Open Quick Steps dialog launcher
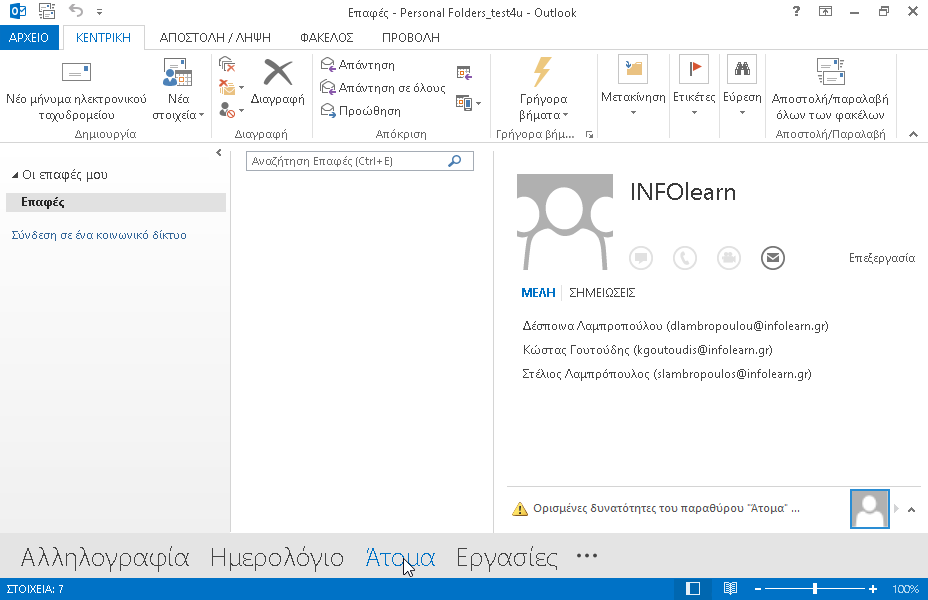Image resolution: width=928 pixels, height=600 pixels. point(589,135)
